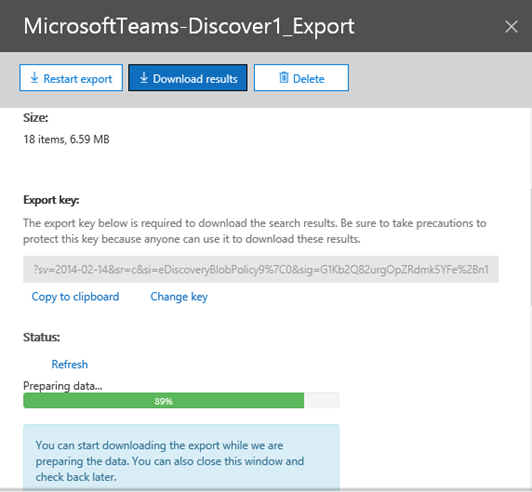Click the trash can icon
Screen dimensions: 532x492
284,78
